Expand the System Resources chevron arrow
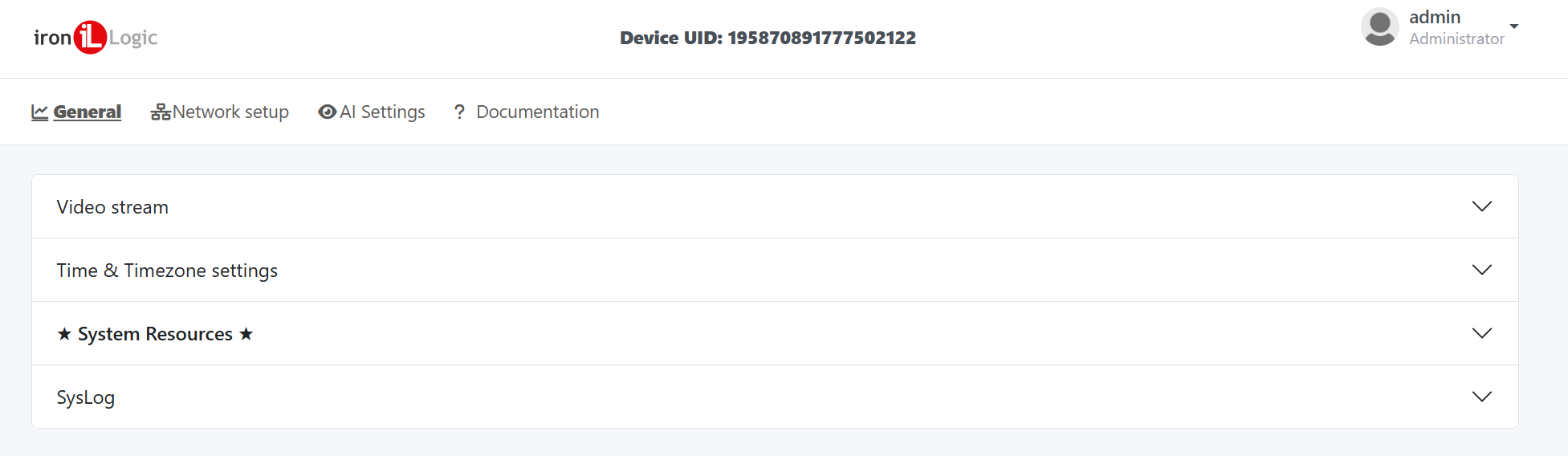 click(x=1481, y=333)
